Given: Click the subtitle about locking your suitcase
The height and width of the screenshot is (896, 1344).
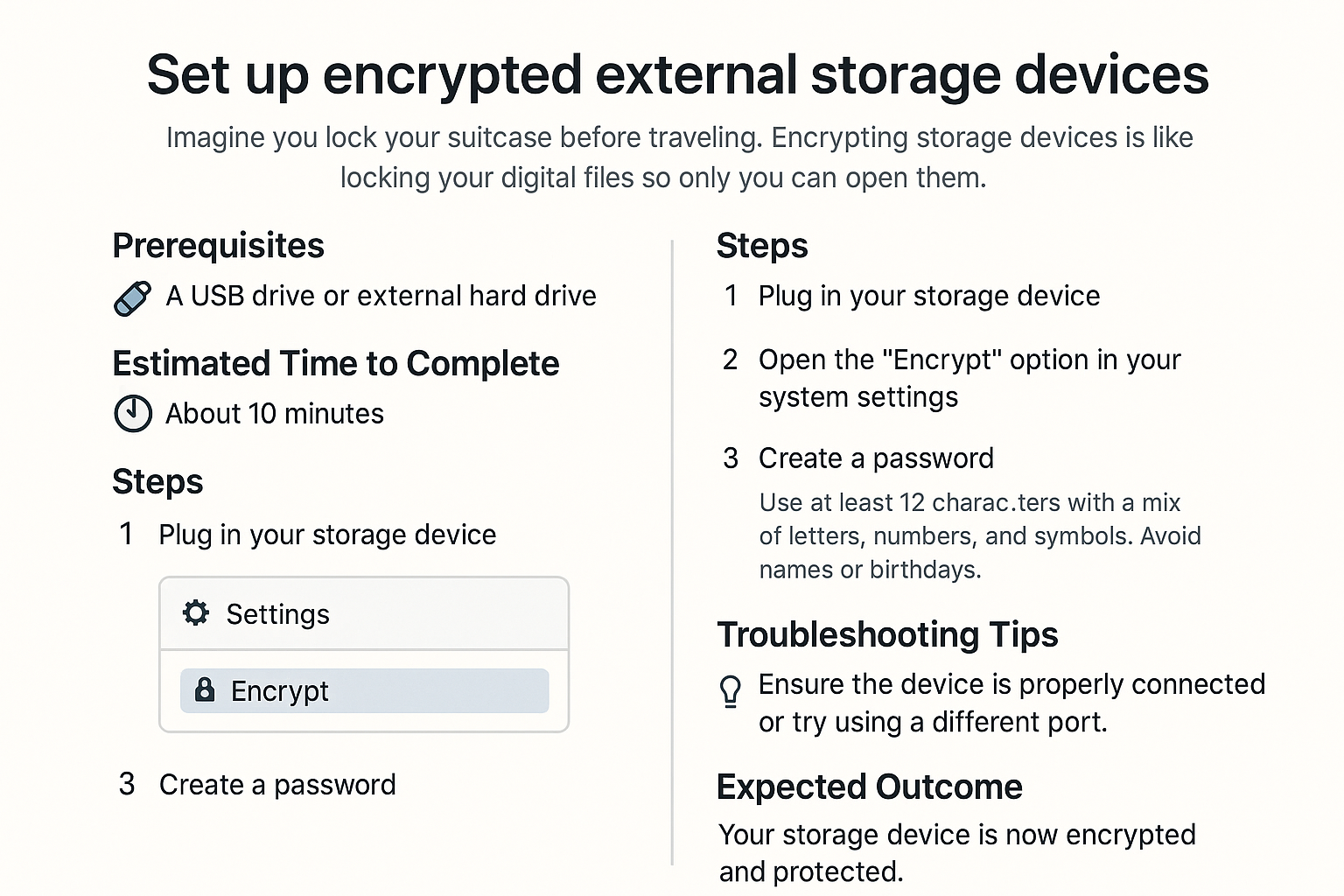Looking at the screenshot, I should click(x=680, y=157).
